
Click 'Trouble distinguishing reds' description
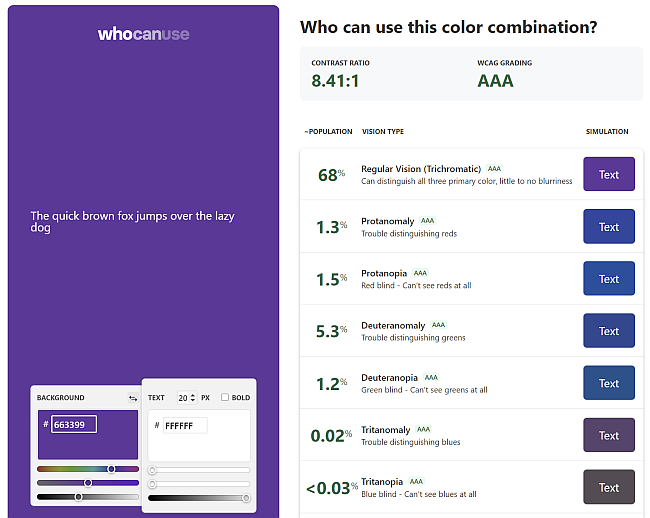tap(409, 234)
